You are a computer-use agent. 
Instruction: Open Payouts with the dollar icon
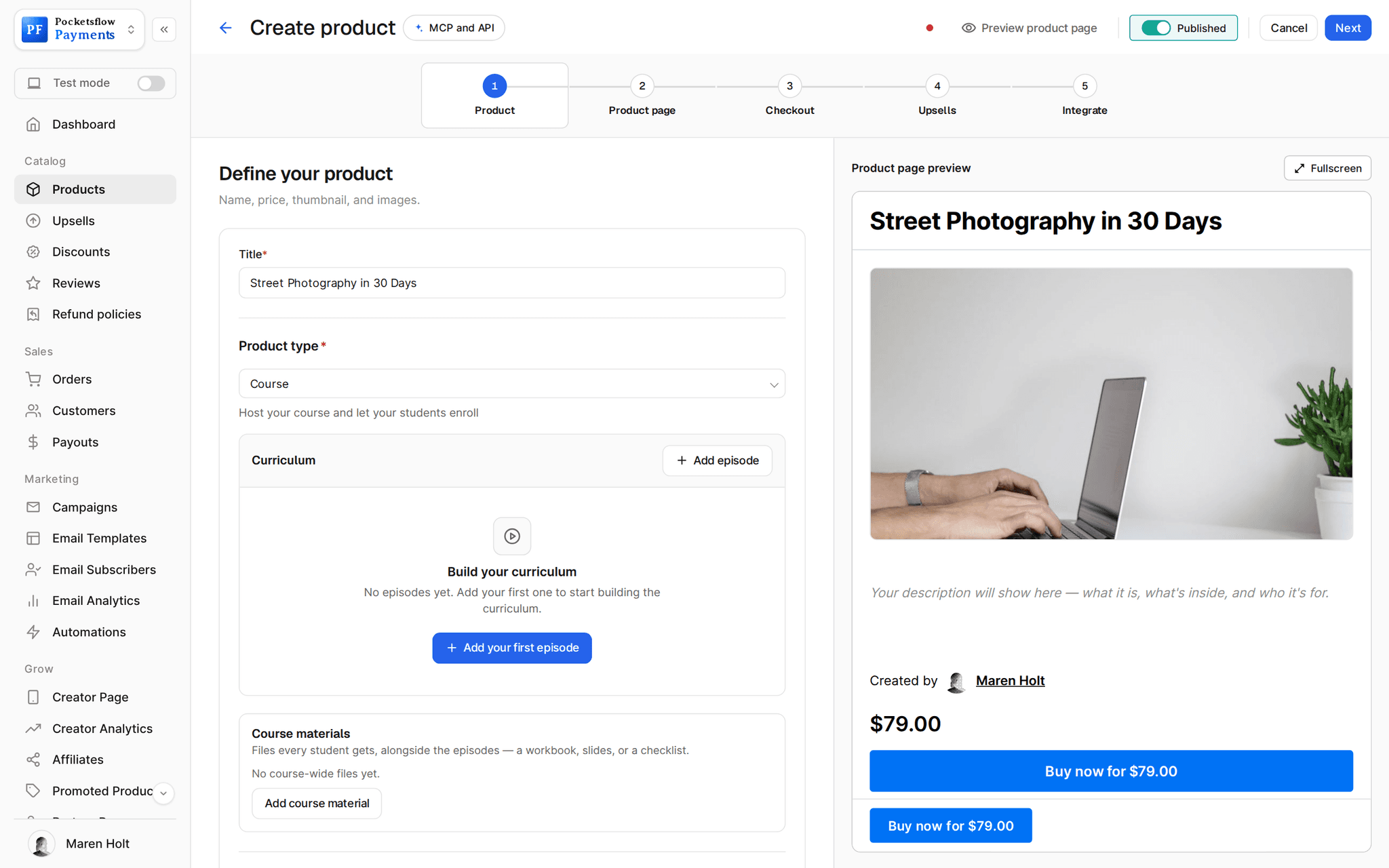(95, 442)
